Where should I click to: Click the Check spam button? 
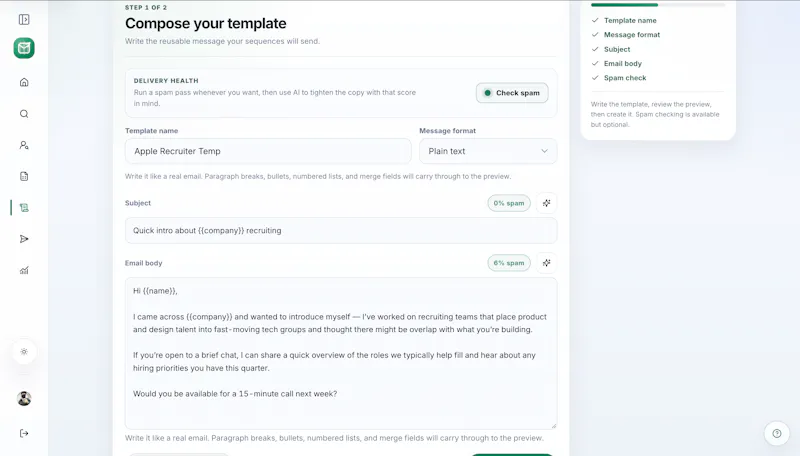click(x=512, y=93)
